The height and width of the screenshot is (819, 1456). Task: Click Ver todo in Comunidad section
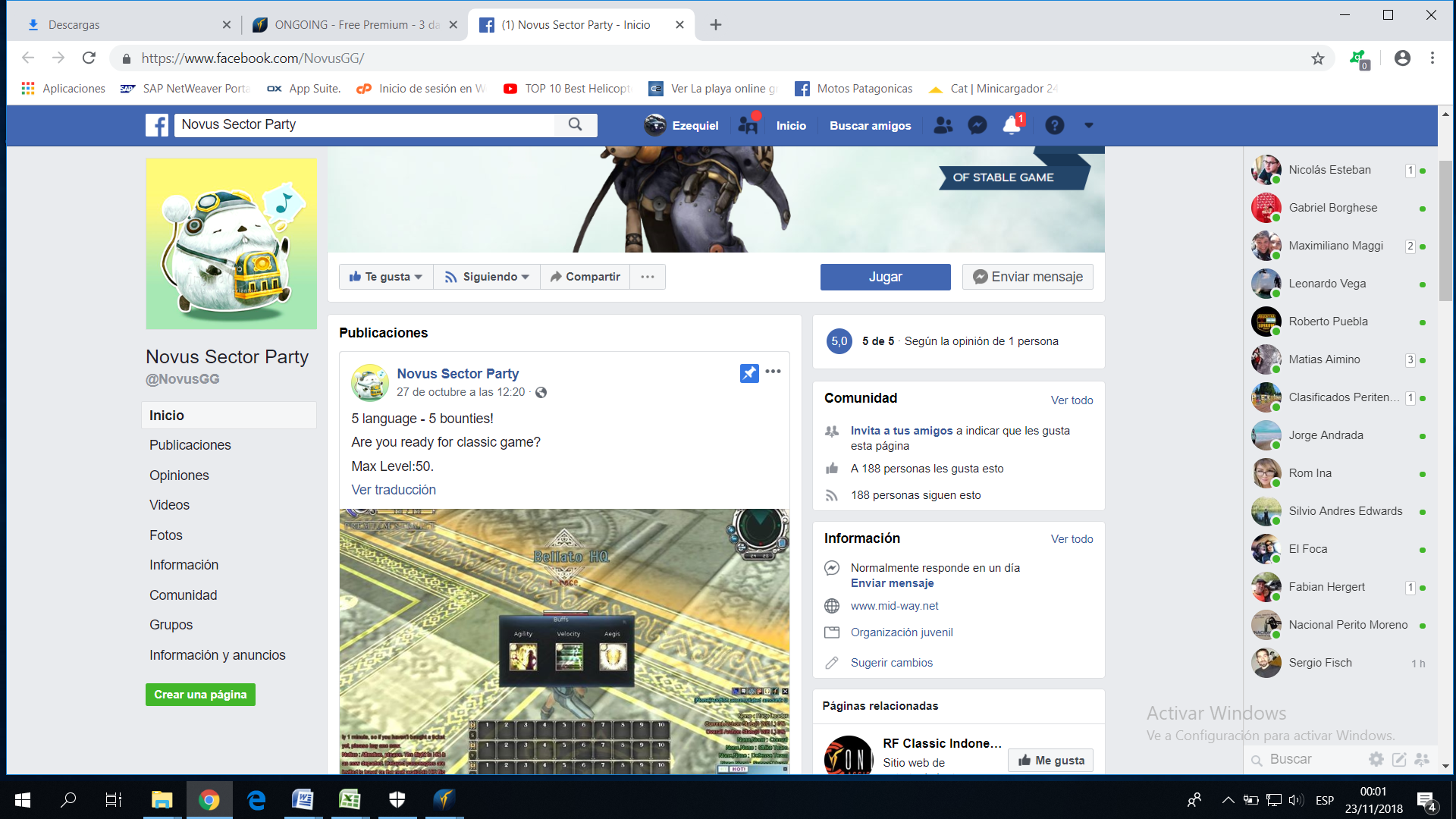coord(1072,400)
